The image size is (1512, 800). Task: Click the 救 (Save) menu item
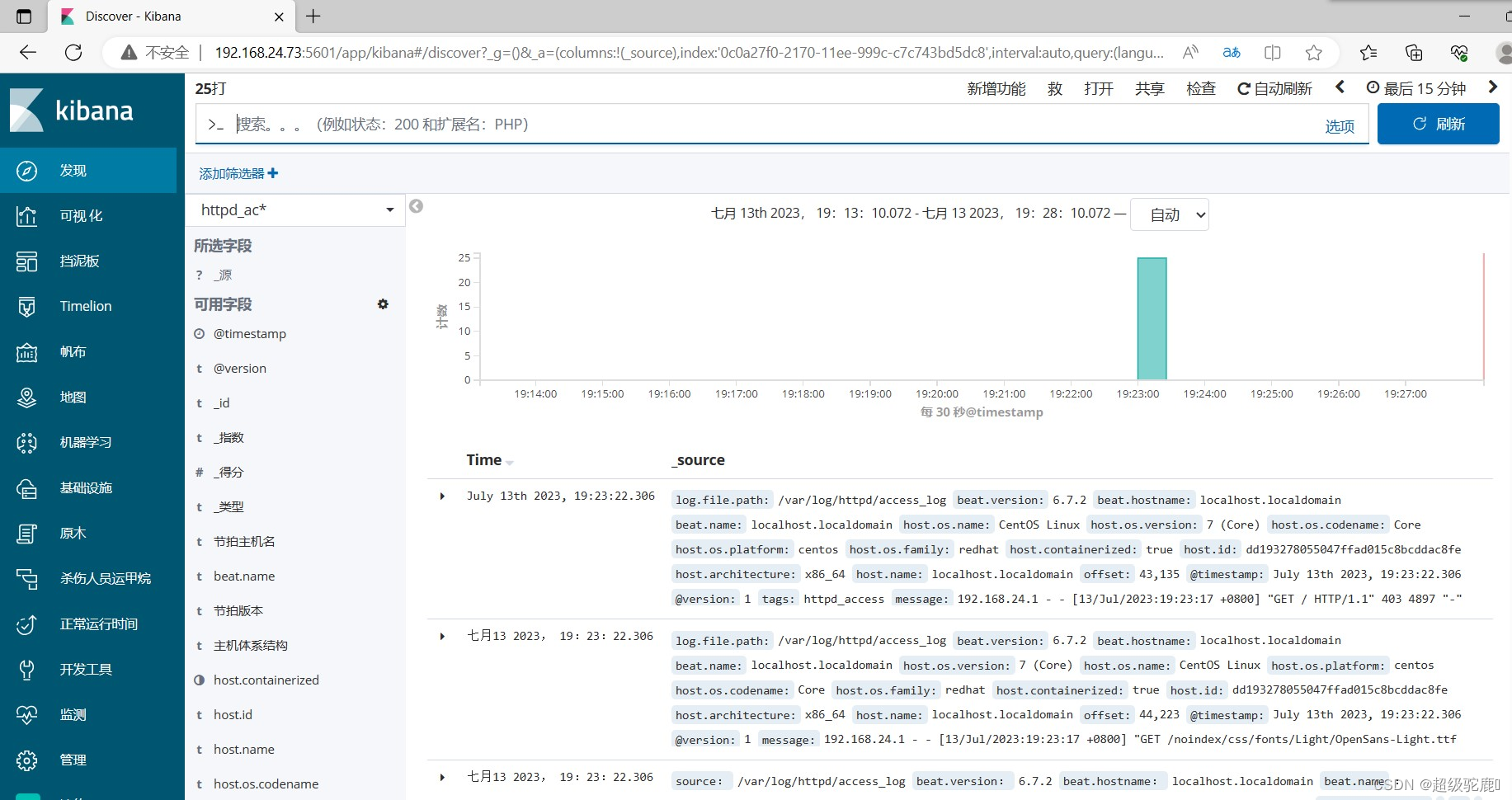coord(1055,88)
